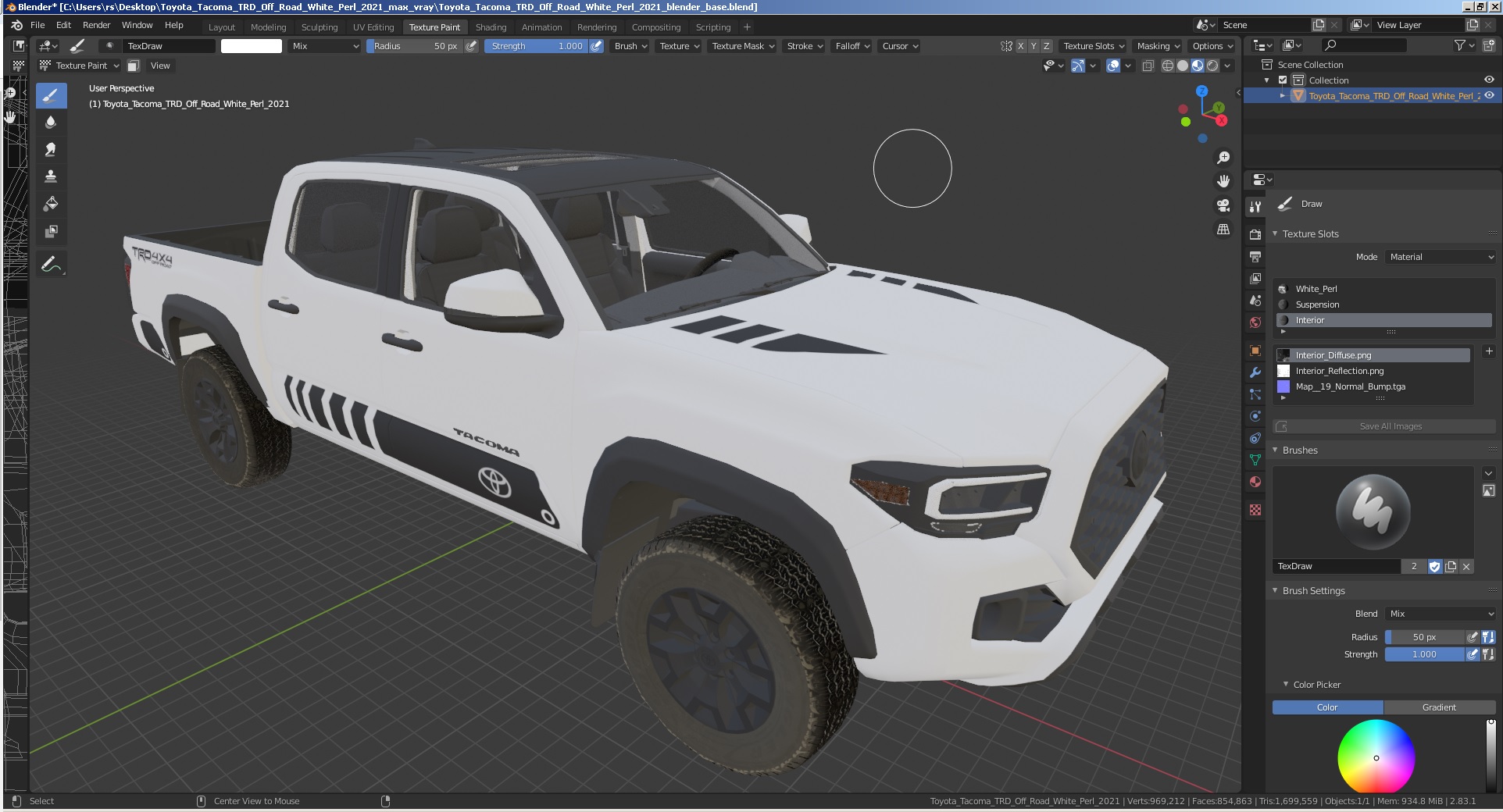Open the viewport View menu

160,66
